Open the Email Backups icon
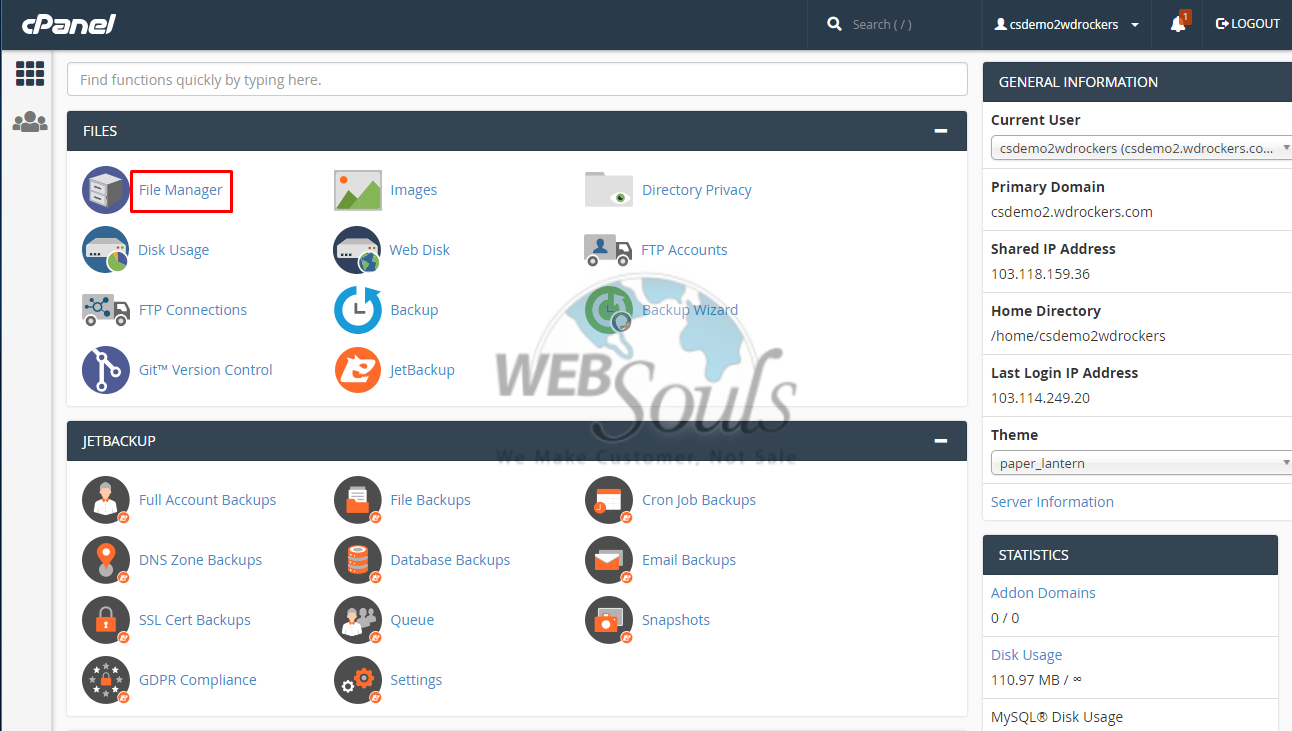Viewport: 1292px width, 731px height. point(609,560)
